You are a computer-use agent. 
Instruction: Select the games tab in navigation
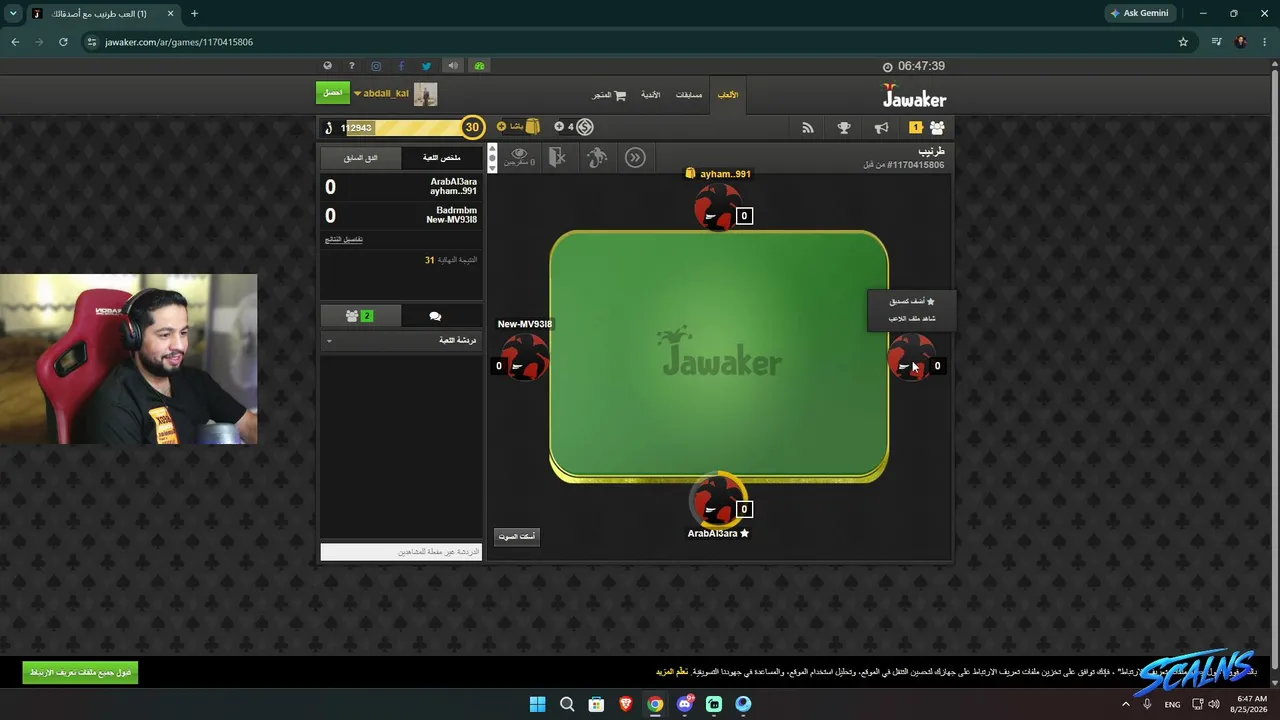728,95
